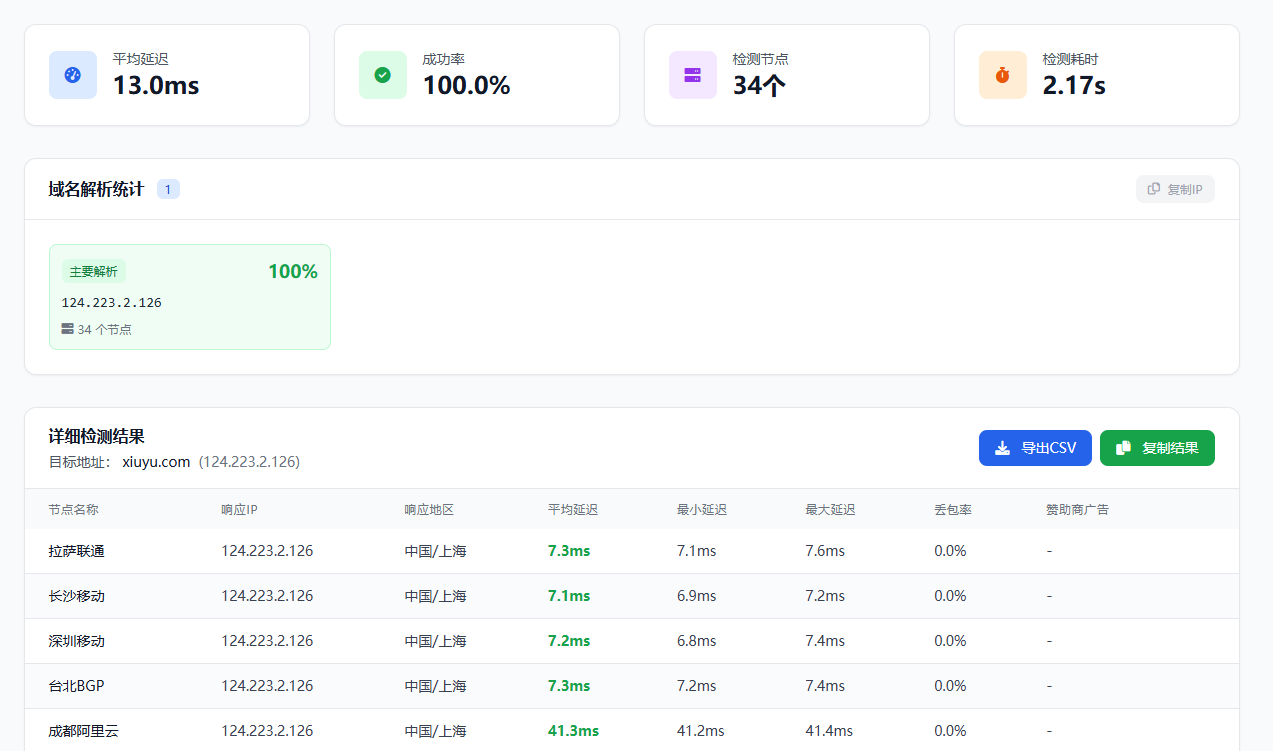This screenshot has width=1273, height=751.
Task: Click the copy icon in 复制IP button
Action: click(1154, 189)
